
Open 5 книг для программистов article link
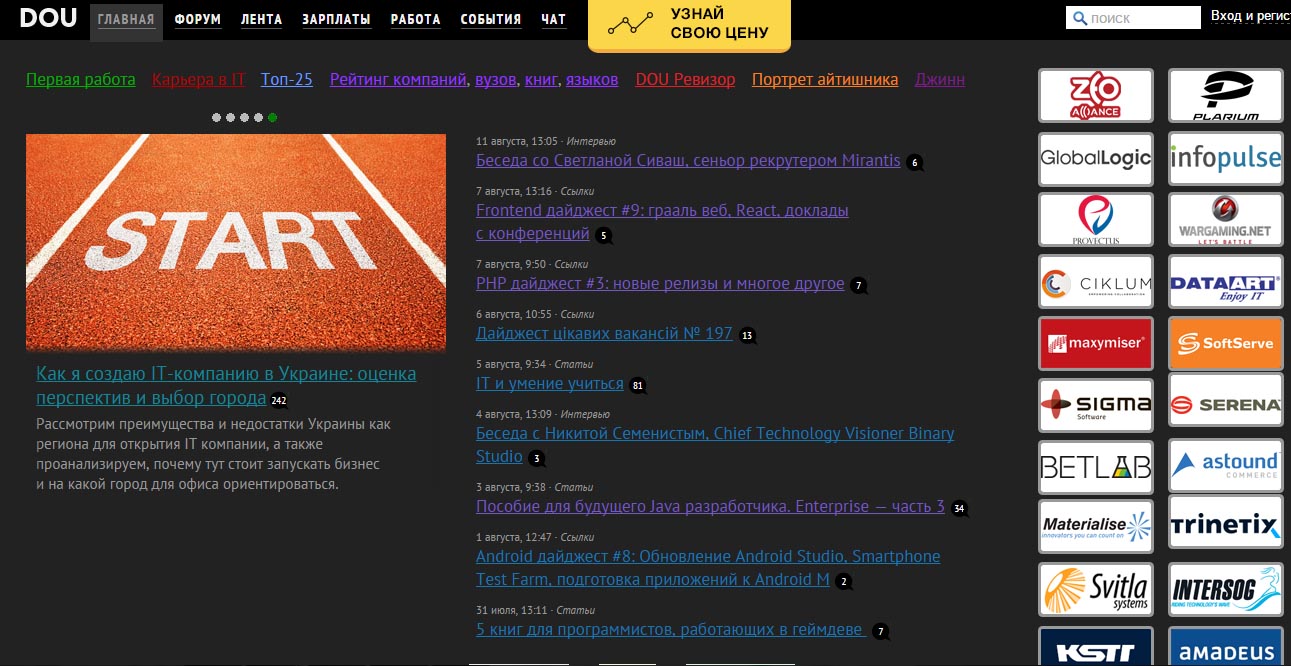tap(670, 630)
